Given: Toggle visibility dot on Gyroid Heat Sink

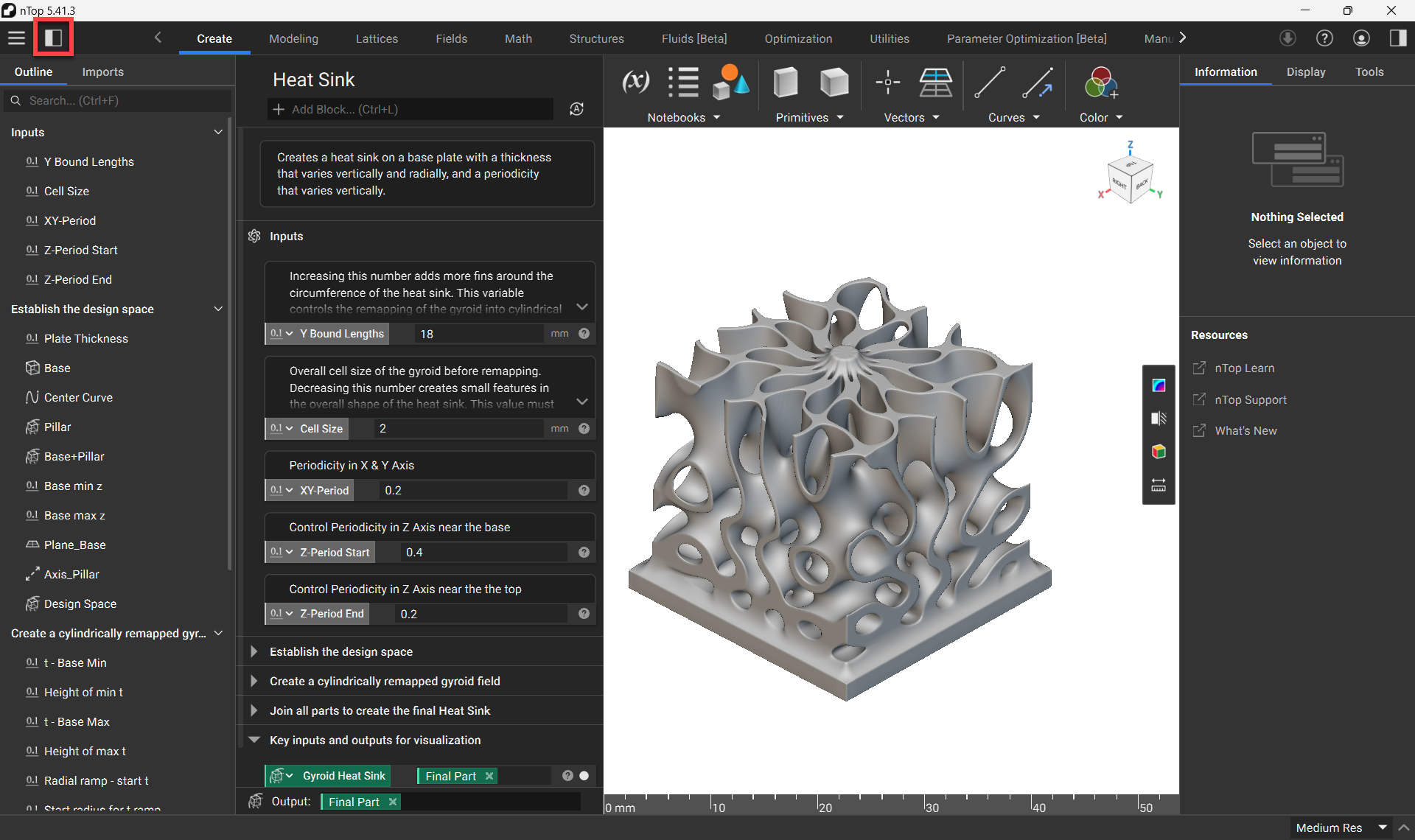Looking at the screenshot, I should click(x=584, y=776).
